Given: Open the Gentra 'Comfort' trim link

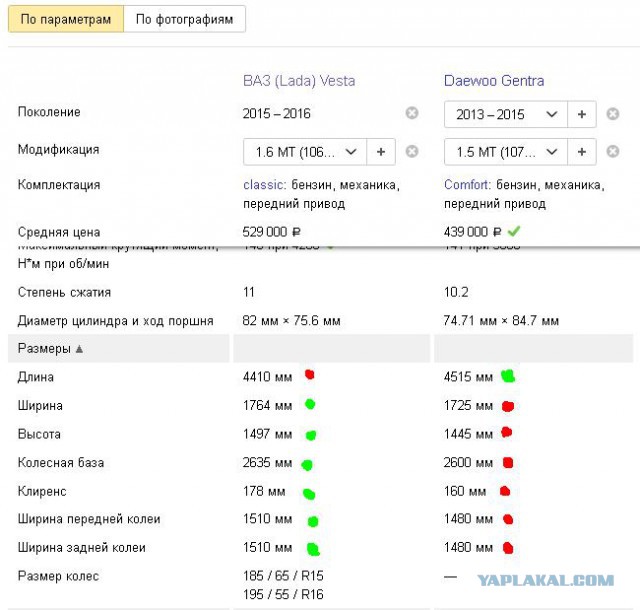Looking at the screenshot, I should 467,185.
